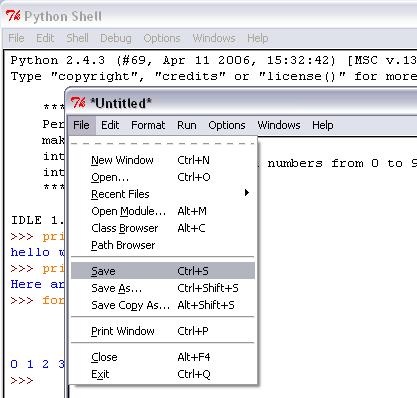This screenshot has width=417, height=398.
Task: Choose Exit from the File menu
Action: [x=163, y=374]
